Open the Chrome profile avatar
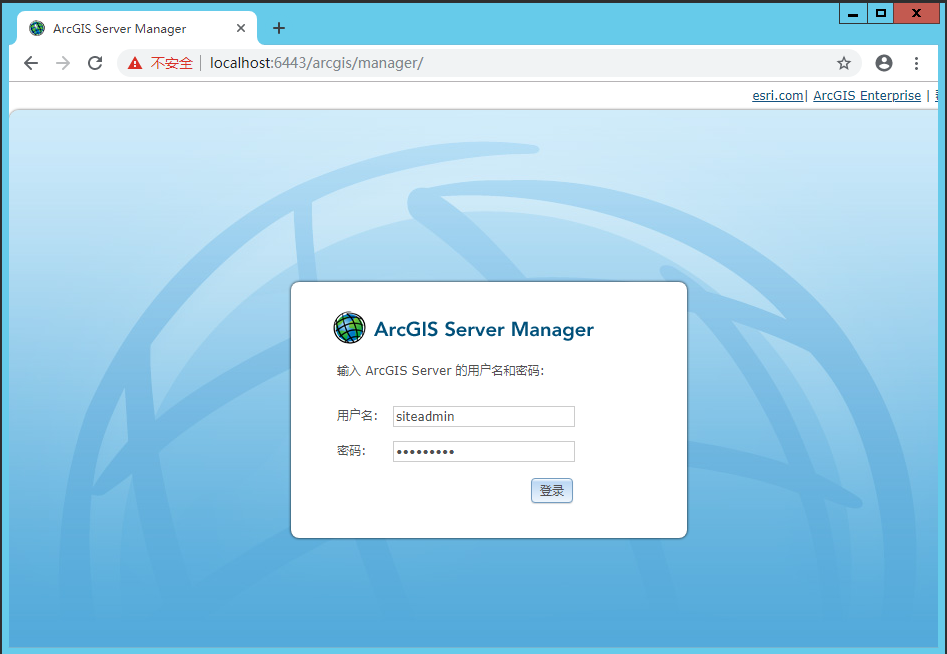The width and height of the screenshot is (947, 654). click(884, 63)
